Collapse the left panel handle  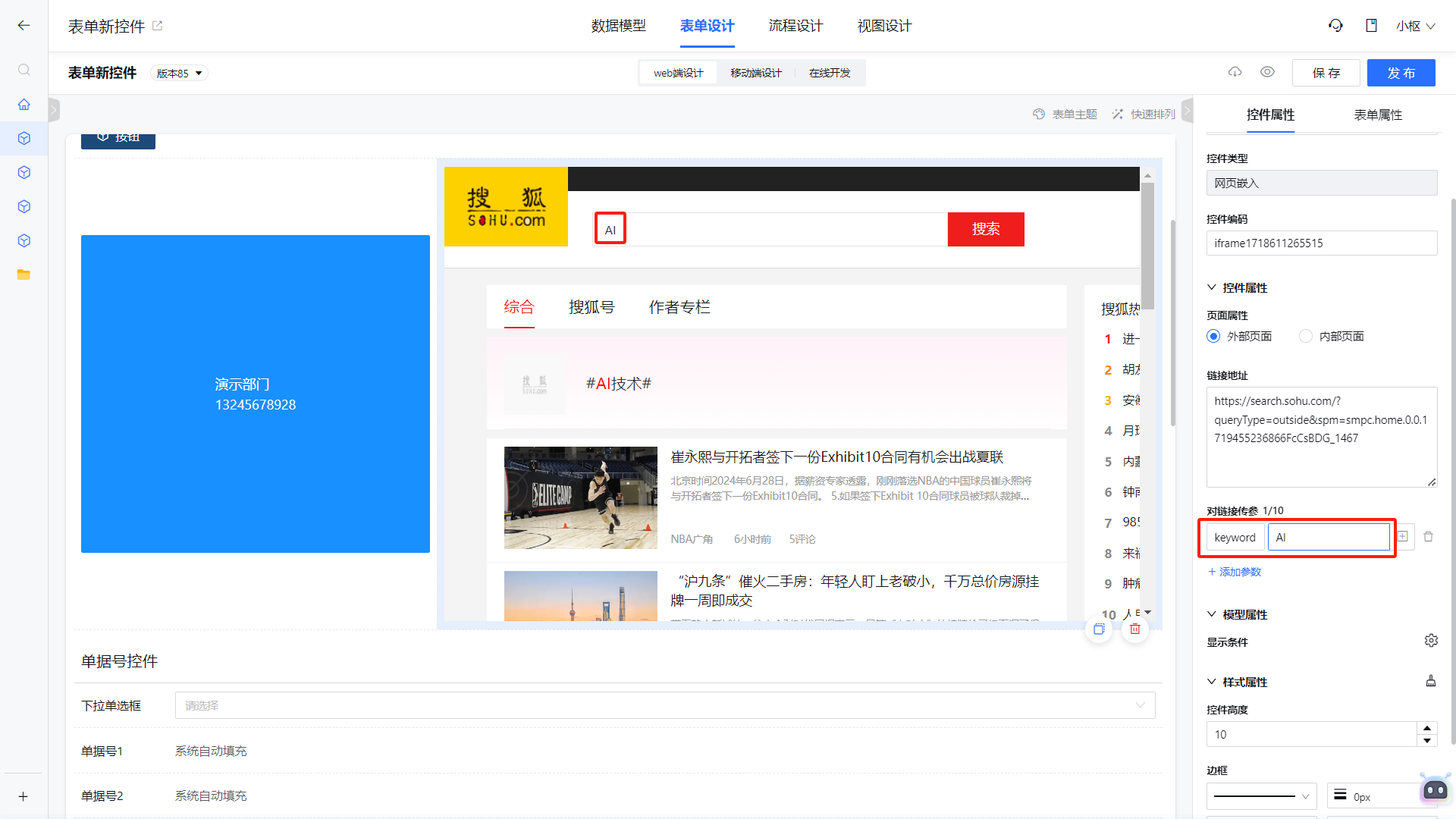coord(54,110)
